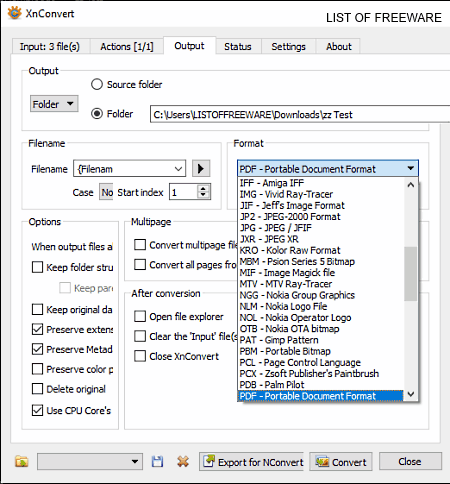
Task: Decrease the Start index stepper value
Action: coord(203,196)
